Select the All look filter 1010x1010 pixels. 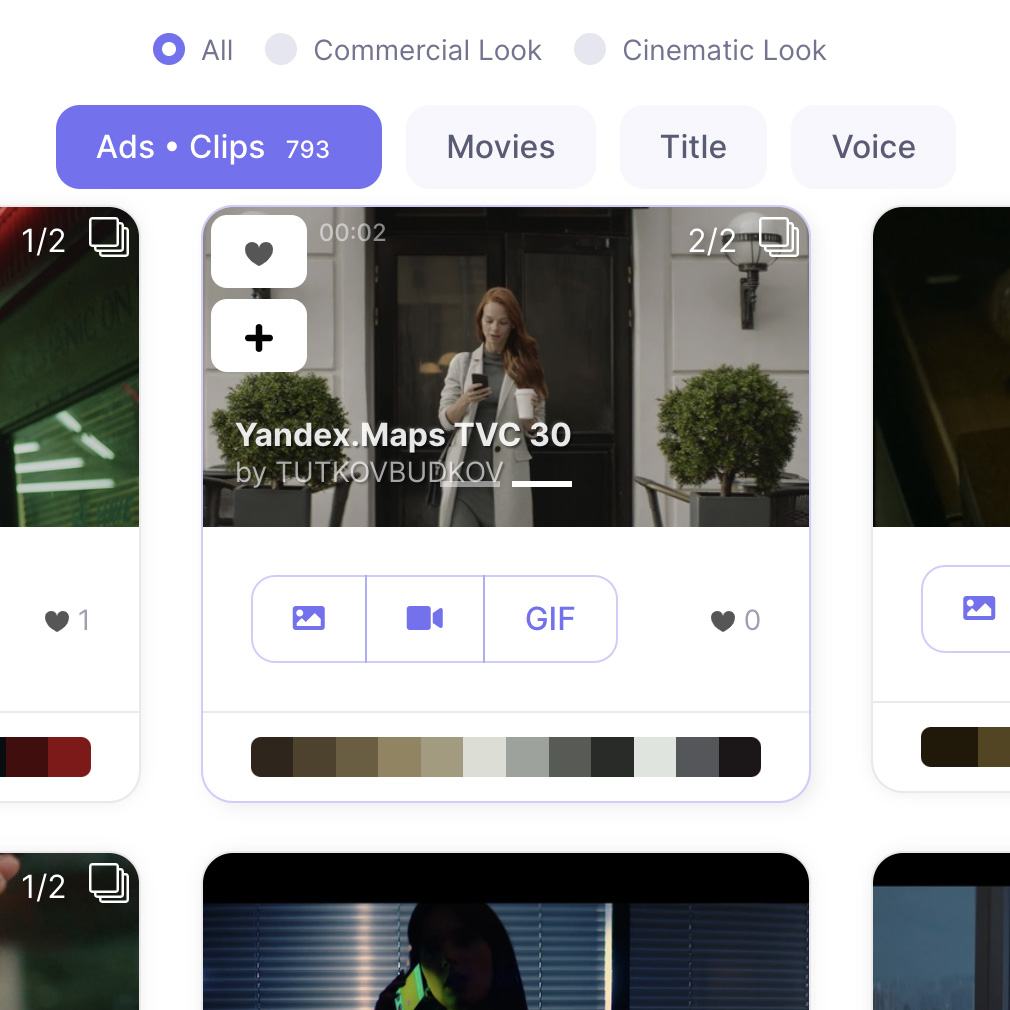click(x=169, y=50)
